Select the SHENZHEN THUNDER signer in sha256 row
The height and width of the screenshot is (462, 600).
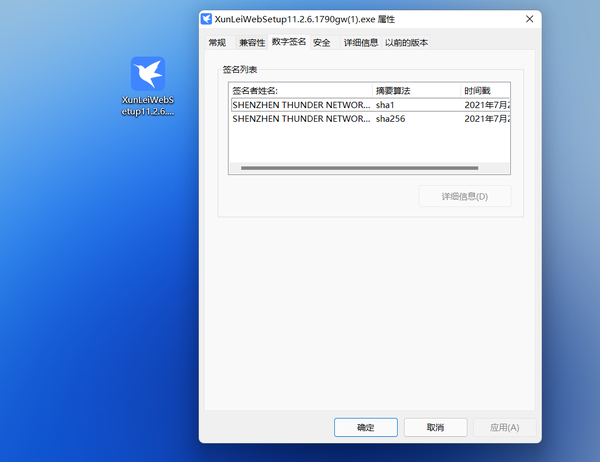point(301,119)
